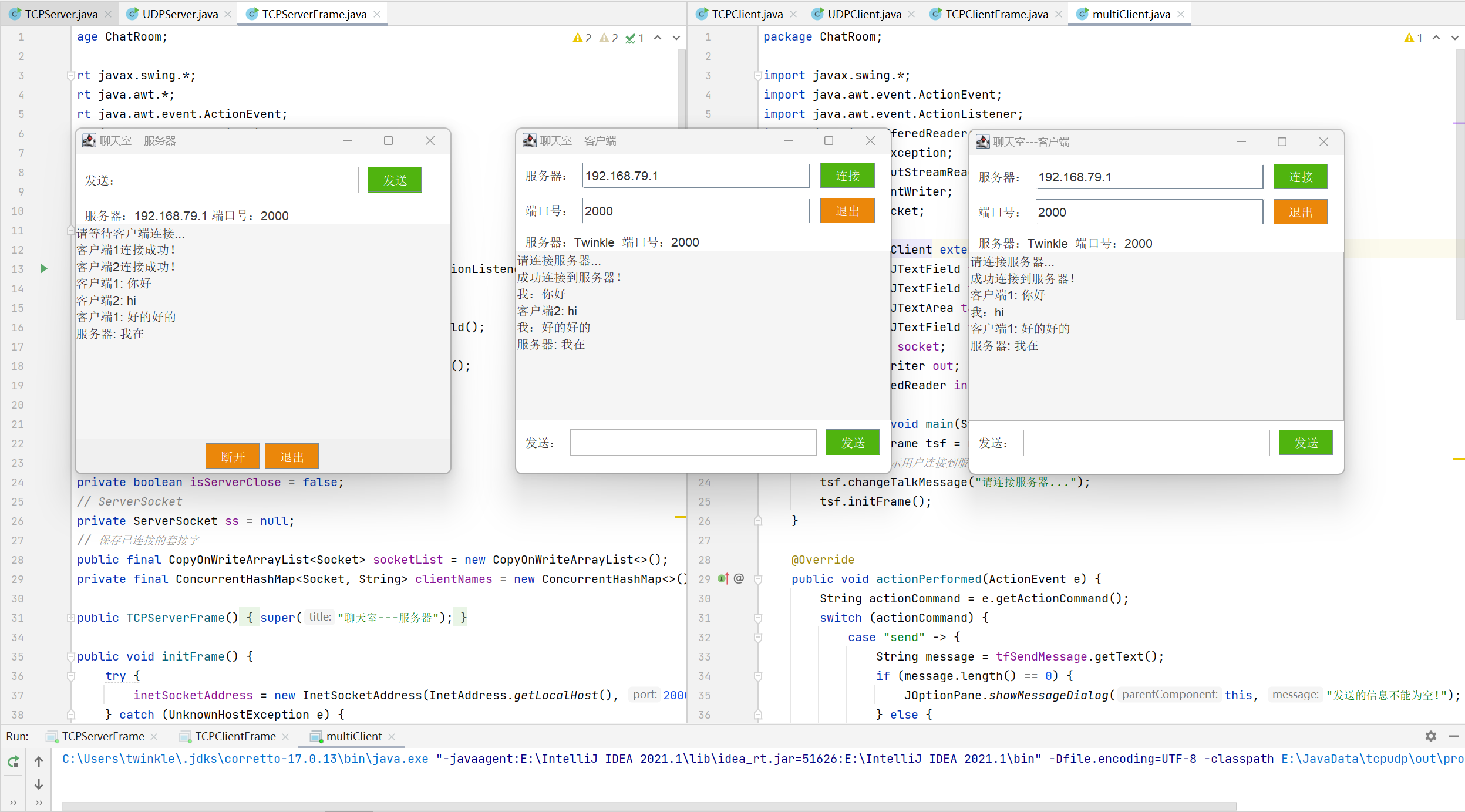1465x812 pixels.
Task: Click the java.exe path link in console
Action: click(x=245, y=759)
